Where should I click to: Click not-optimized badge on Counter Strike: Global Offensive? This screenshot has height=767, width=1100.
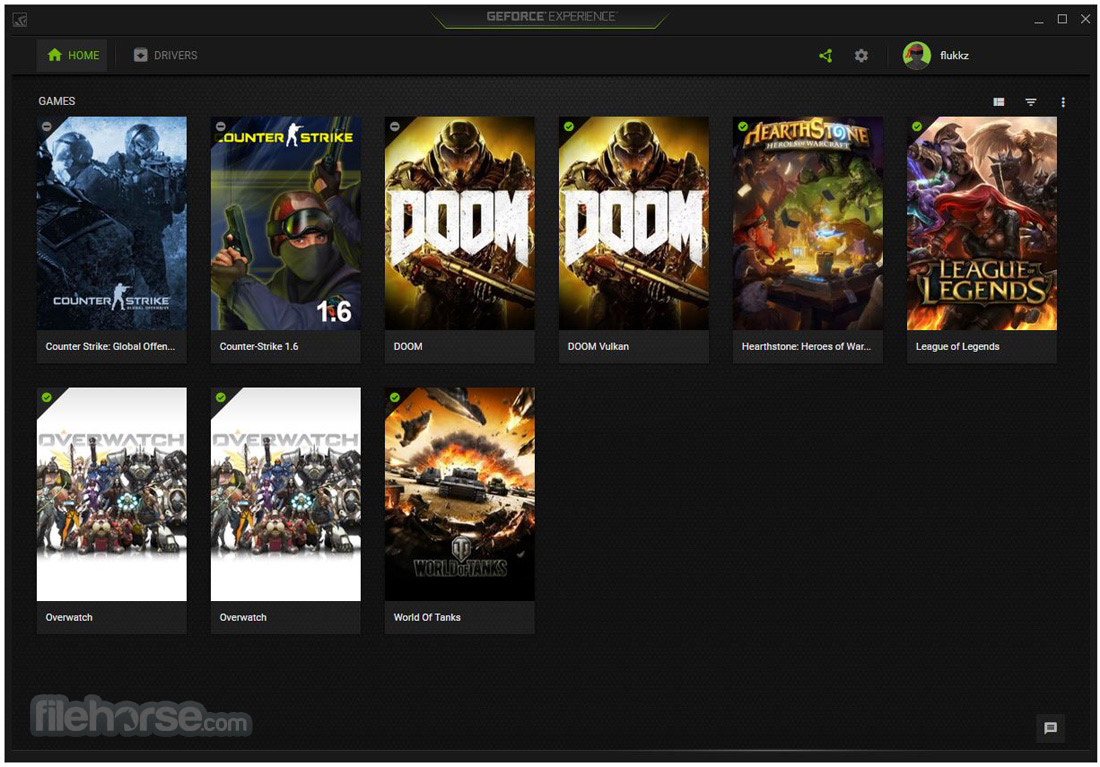coord(47,126)
